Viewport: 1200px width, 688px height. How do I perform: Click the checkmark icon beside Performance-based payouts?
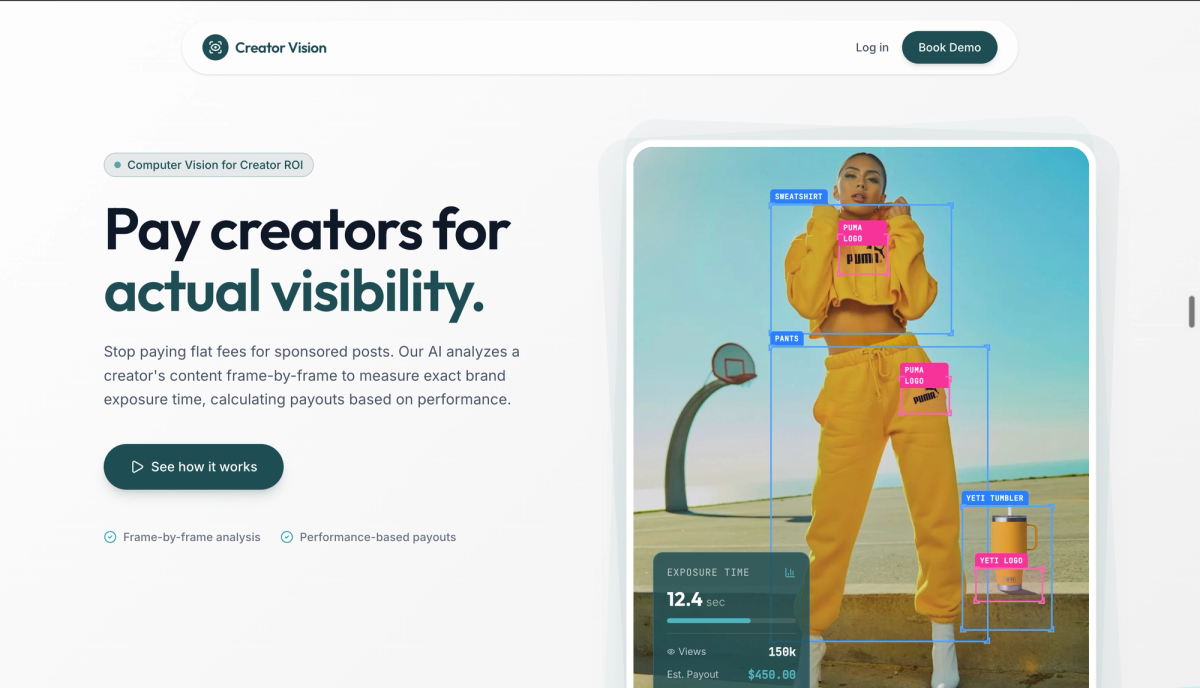(287, 537)
